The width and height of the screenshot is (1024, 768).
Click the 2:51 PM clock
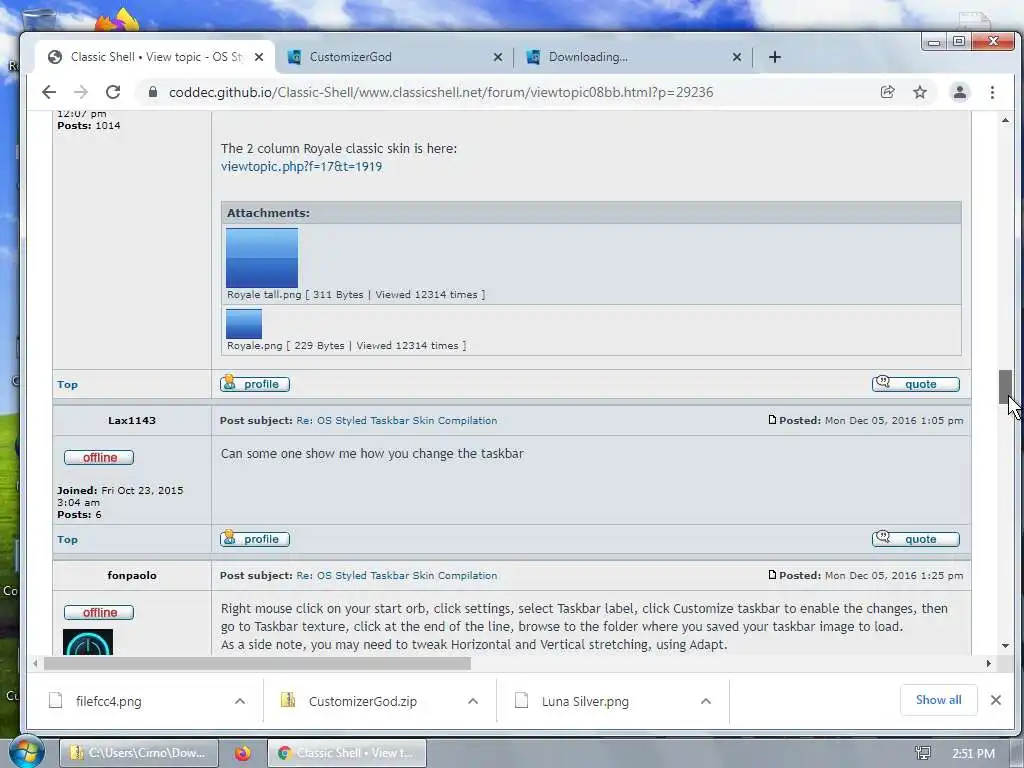973,754
